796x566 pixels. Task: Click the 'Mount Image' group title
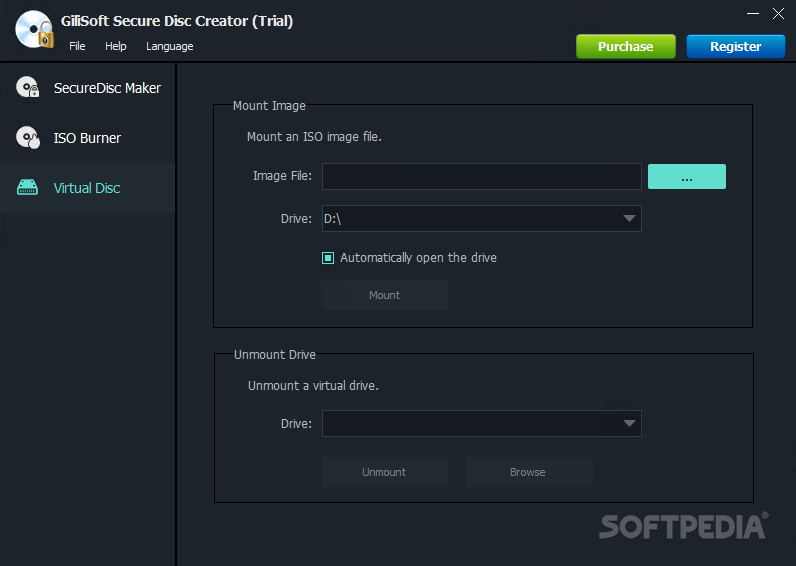click(269, 106)
